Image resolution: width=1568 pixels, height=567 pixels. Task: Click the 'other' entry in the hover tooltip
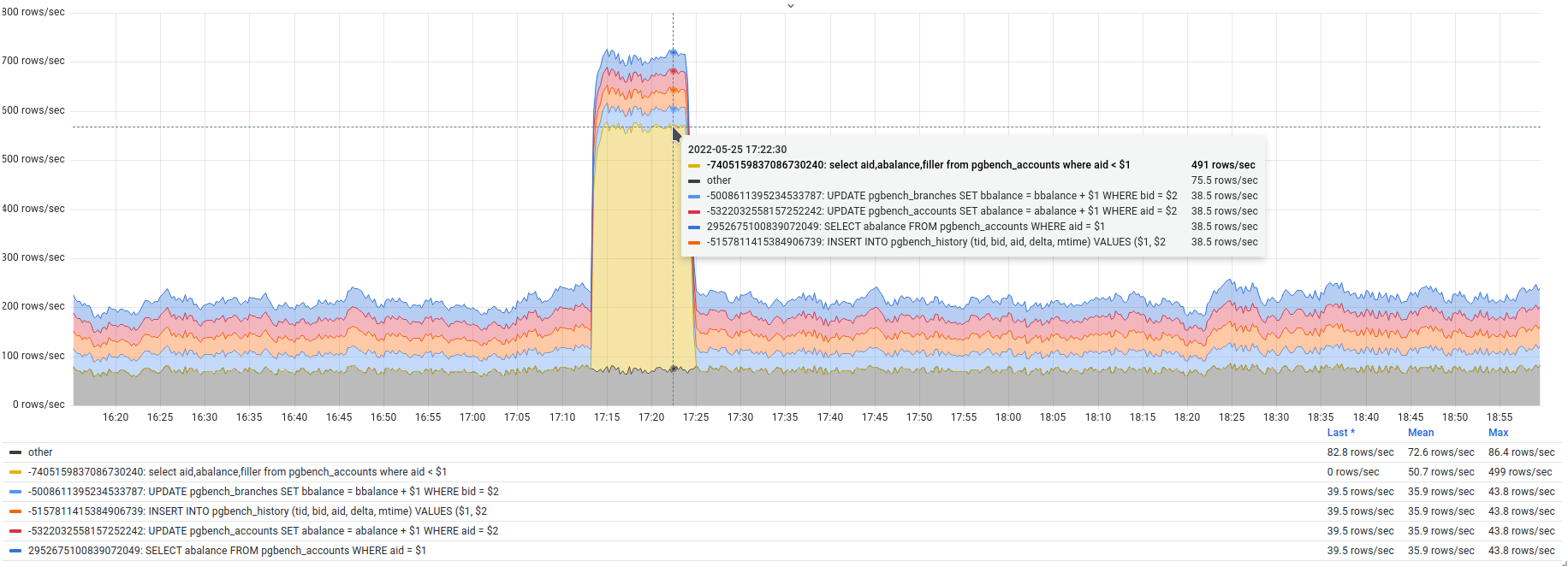point(719,180)
